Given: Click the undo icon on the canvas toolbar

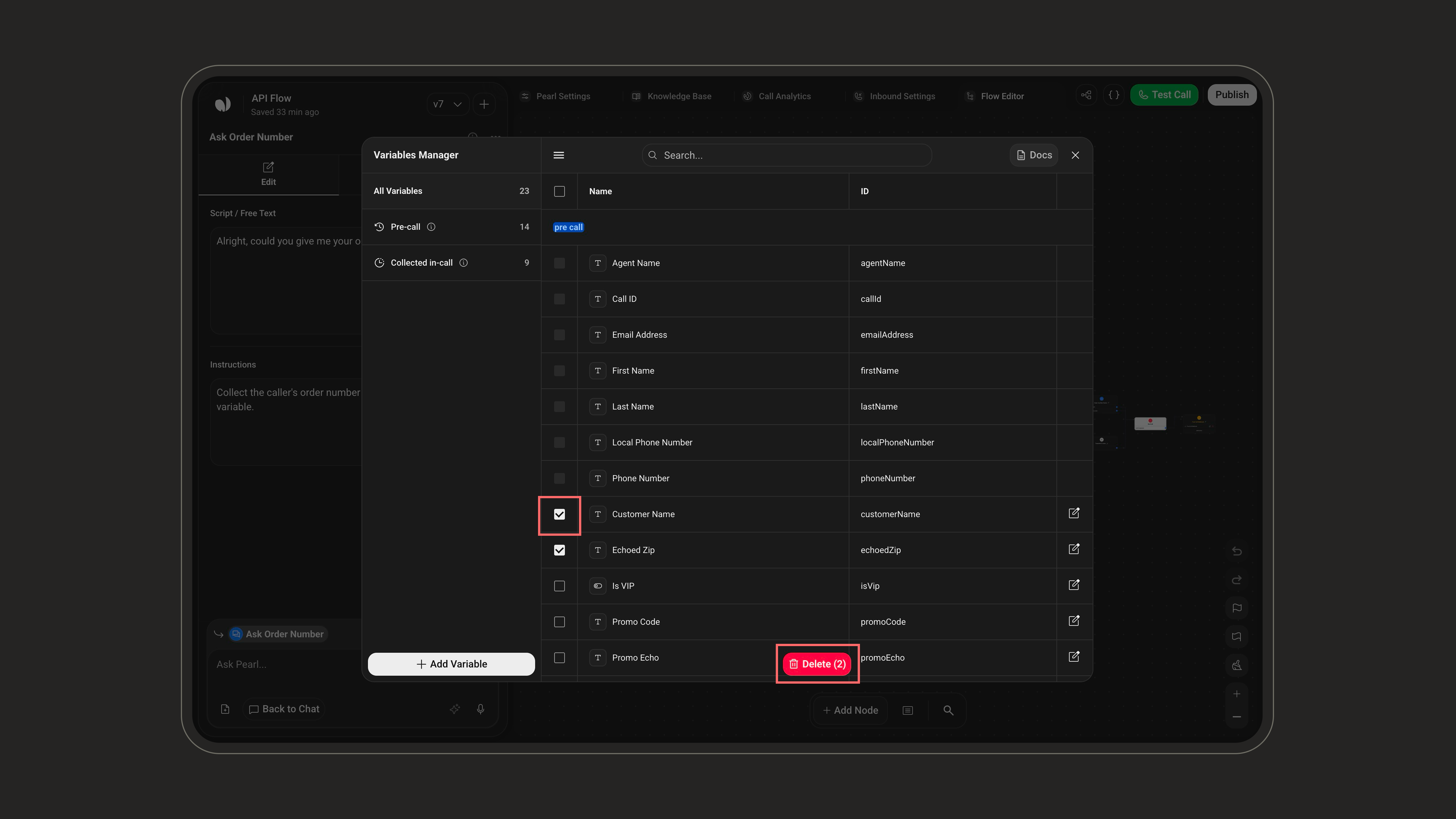Looking at the screenshot, I should tap(1237, 551).
